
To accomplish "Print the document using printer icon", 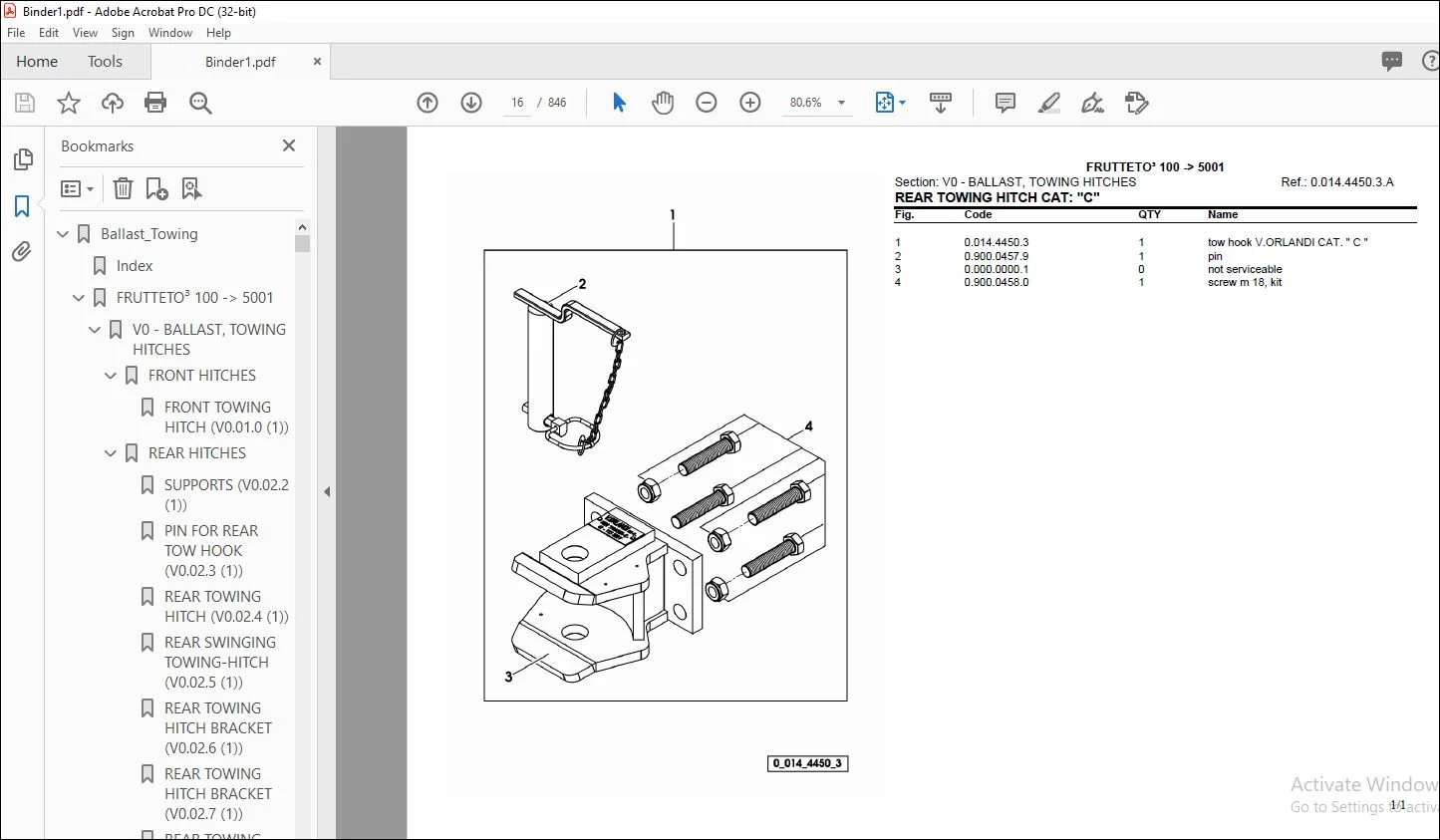I will pyautogui.click(x=155, y=103).
